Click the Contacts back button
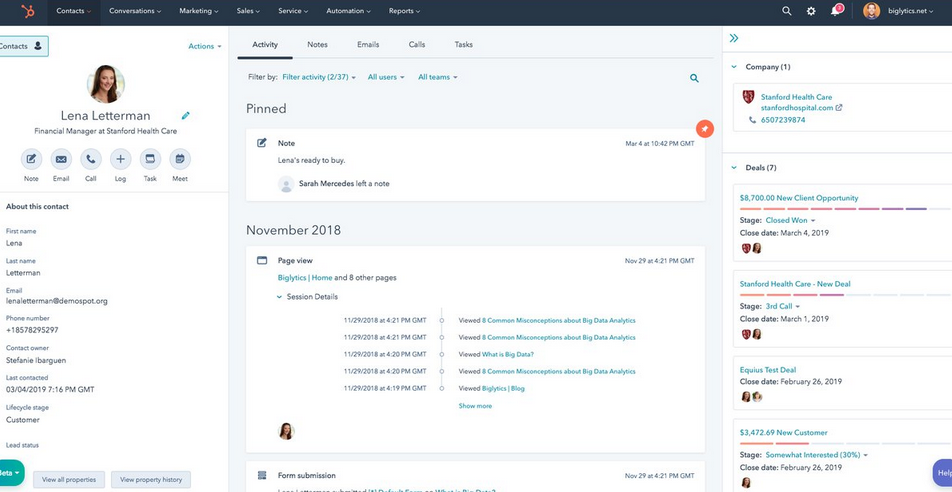Screen dimensions: 952x492 point(22,46)
